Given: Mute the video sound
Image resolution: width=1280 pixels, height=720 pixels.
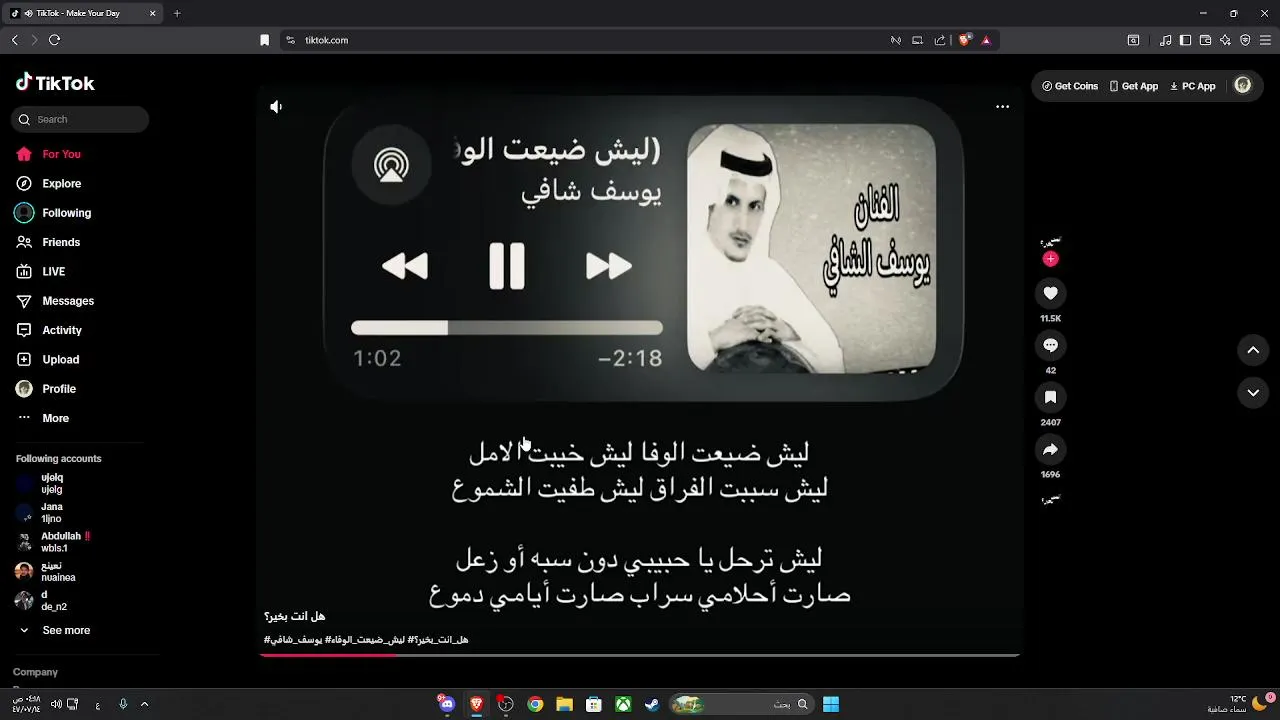Looking at the screenshot, I should [x=276, y=106].
